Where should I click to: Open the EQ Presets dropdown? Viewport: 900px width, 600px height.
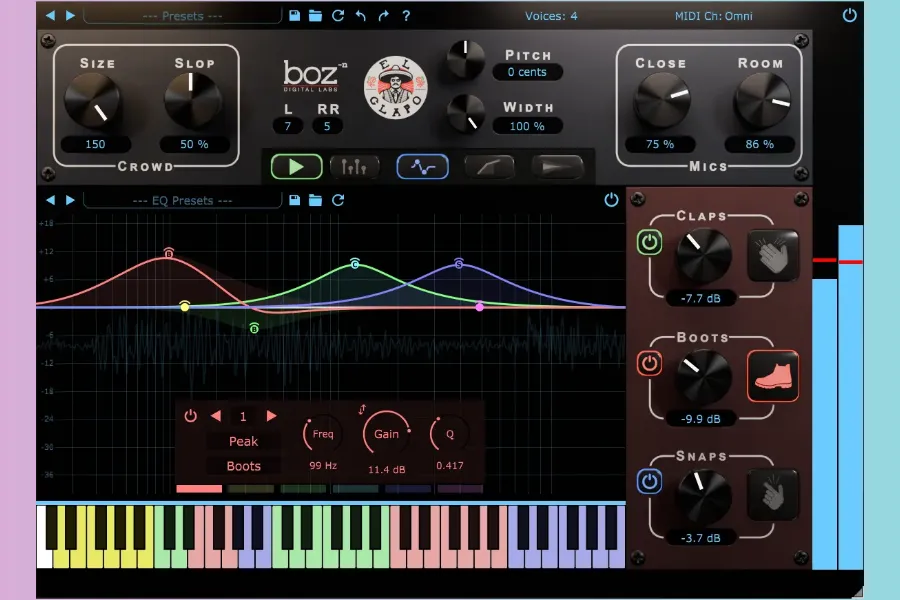181,200
